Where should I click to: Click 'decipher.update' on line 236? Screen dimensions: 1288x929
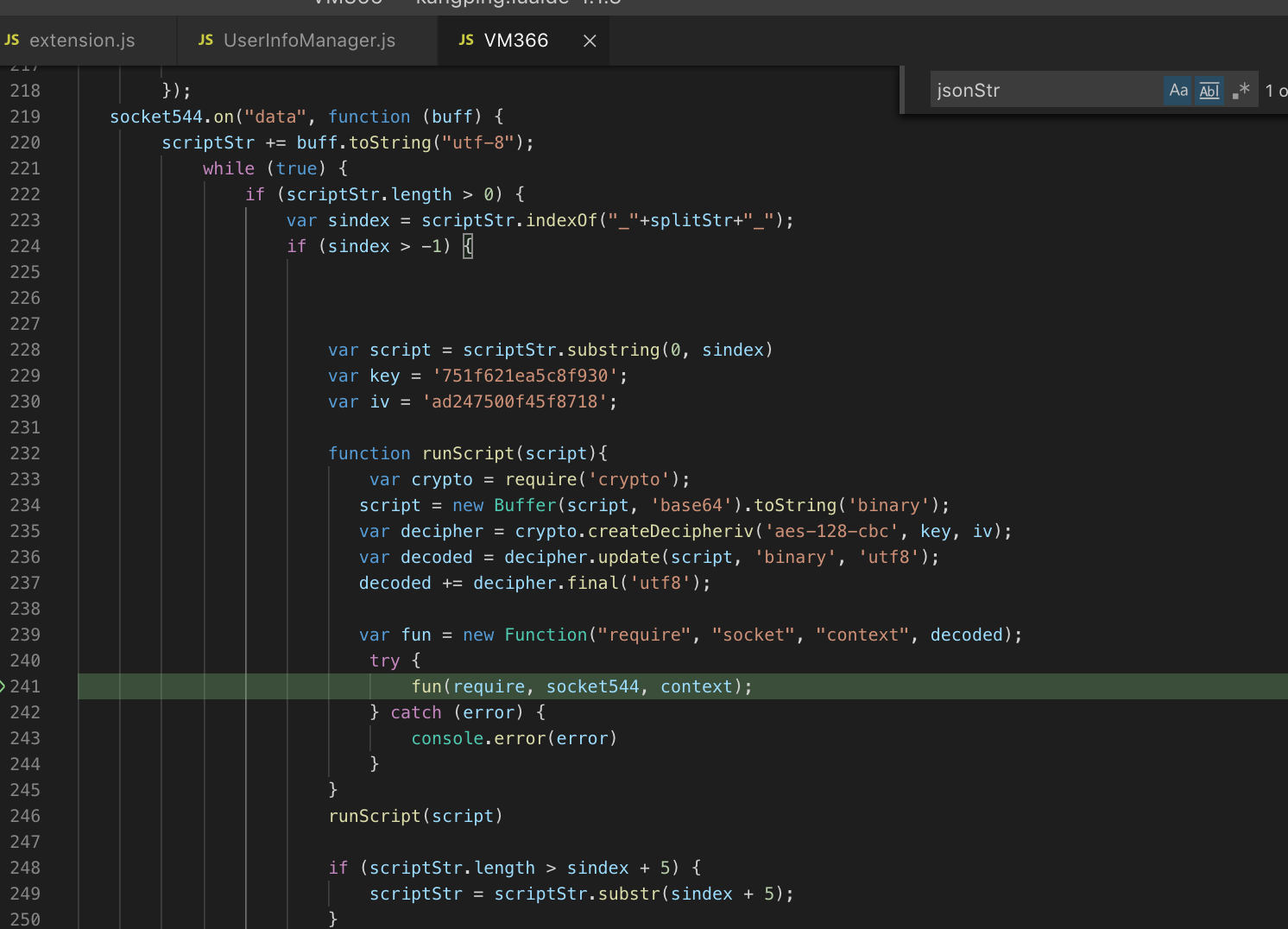click(x=583, y=557)
